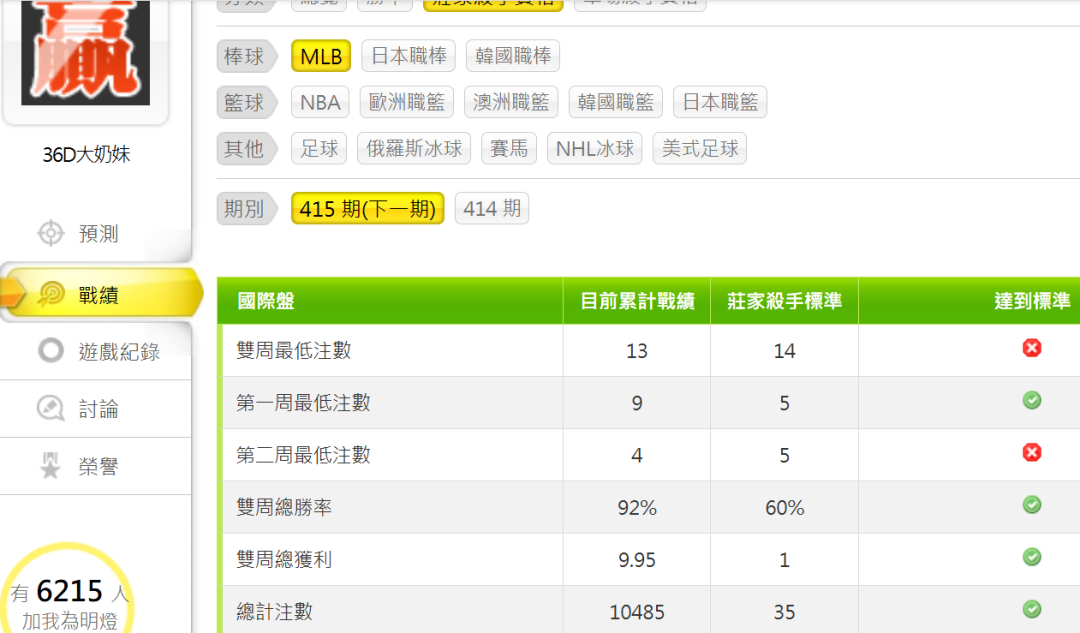Image resolution: width=1080 pixels, height=633 pixels.
Task: Click the target icon beside 戰績
Action: [x=50, y=294]
